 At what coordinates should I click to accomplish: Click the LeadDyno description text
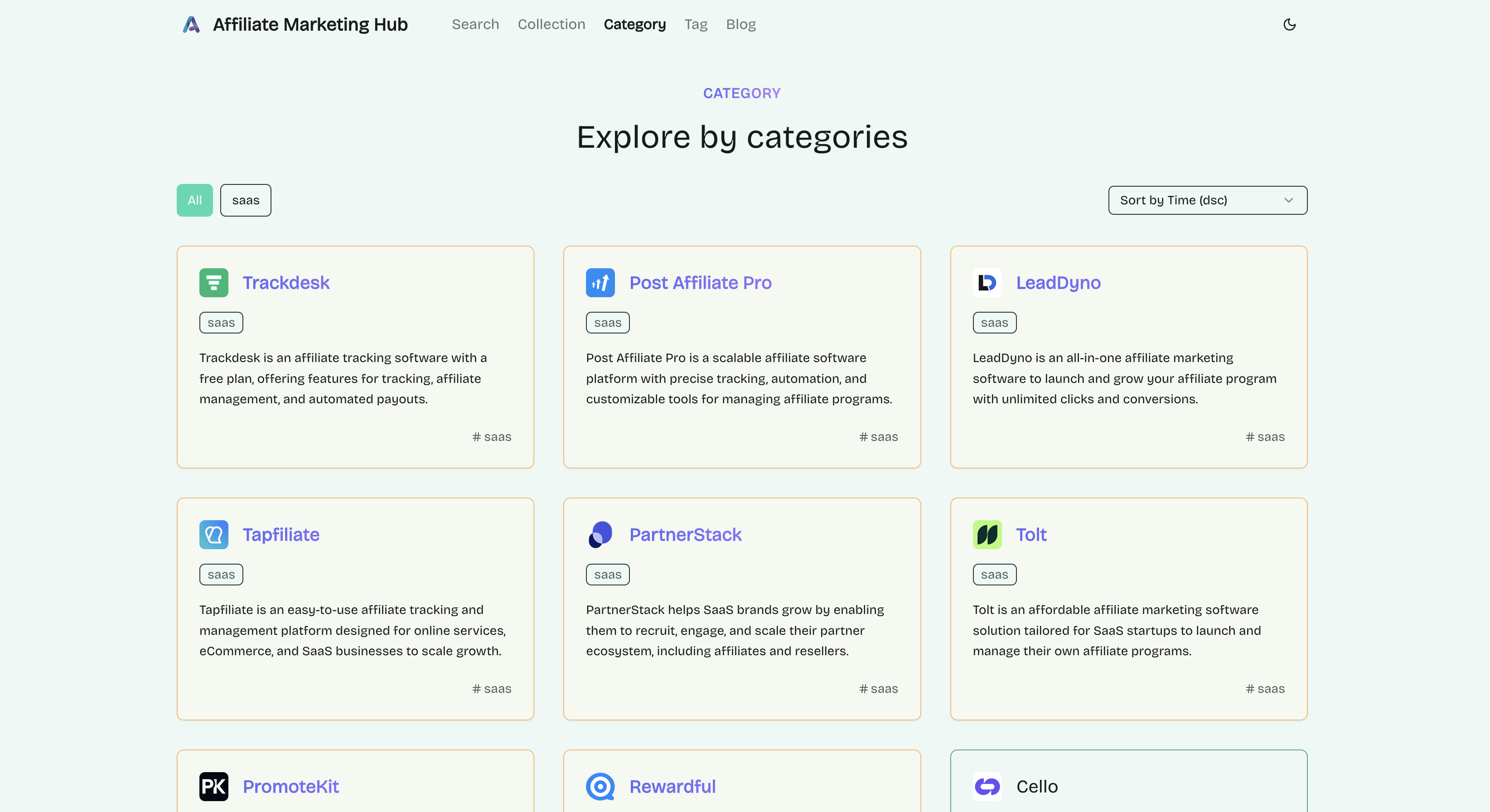[1124, 378]
